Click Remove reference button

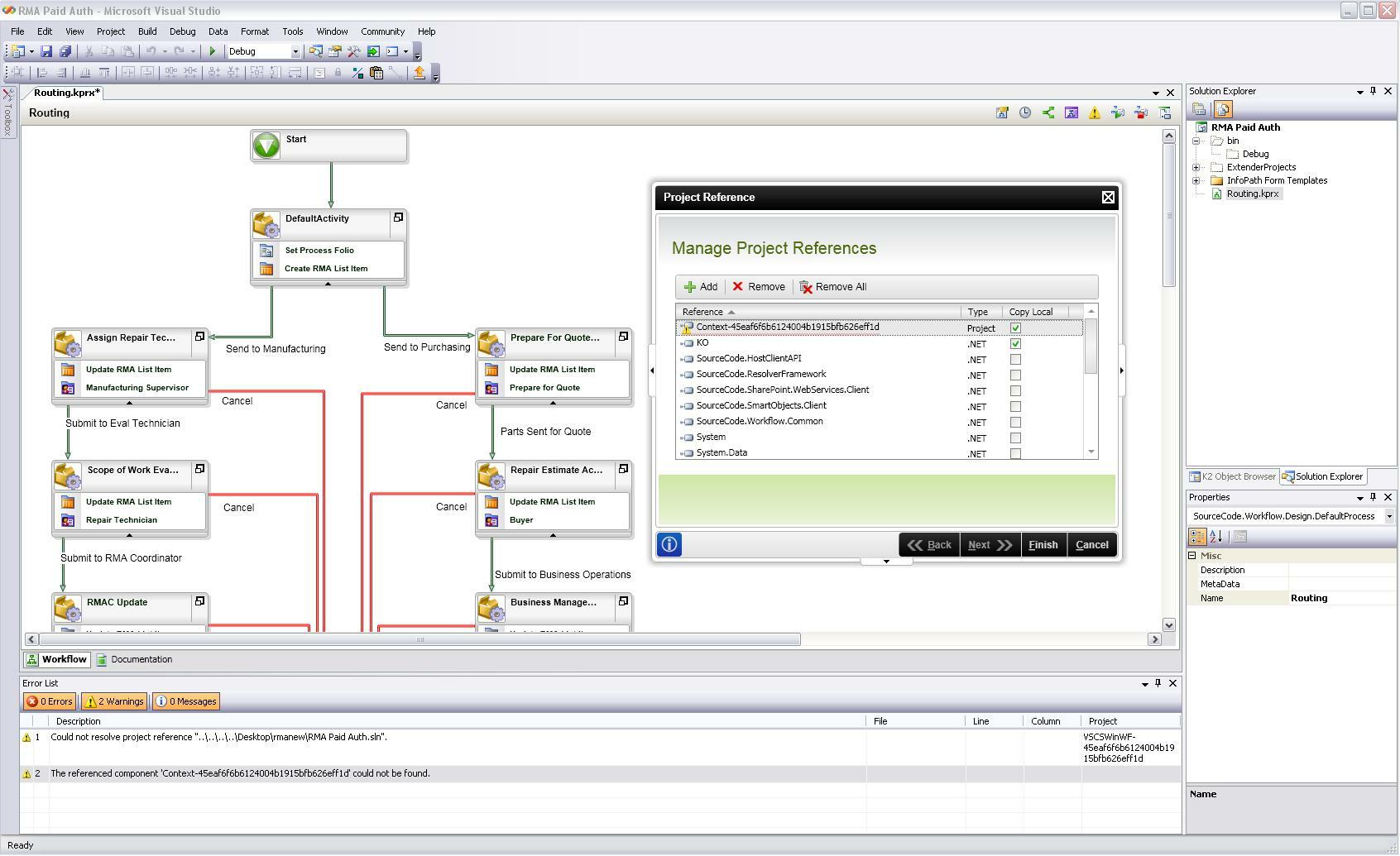pyautogui.click(x=758, y=287)
